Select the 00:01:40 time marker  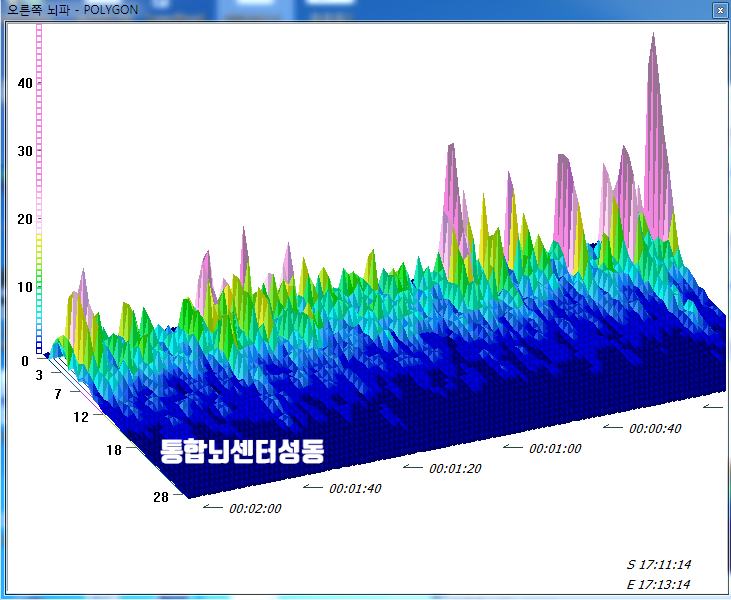[355, 488]
